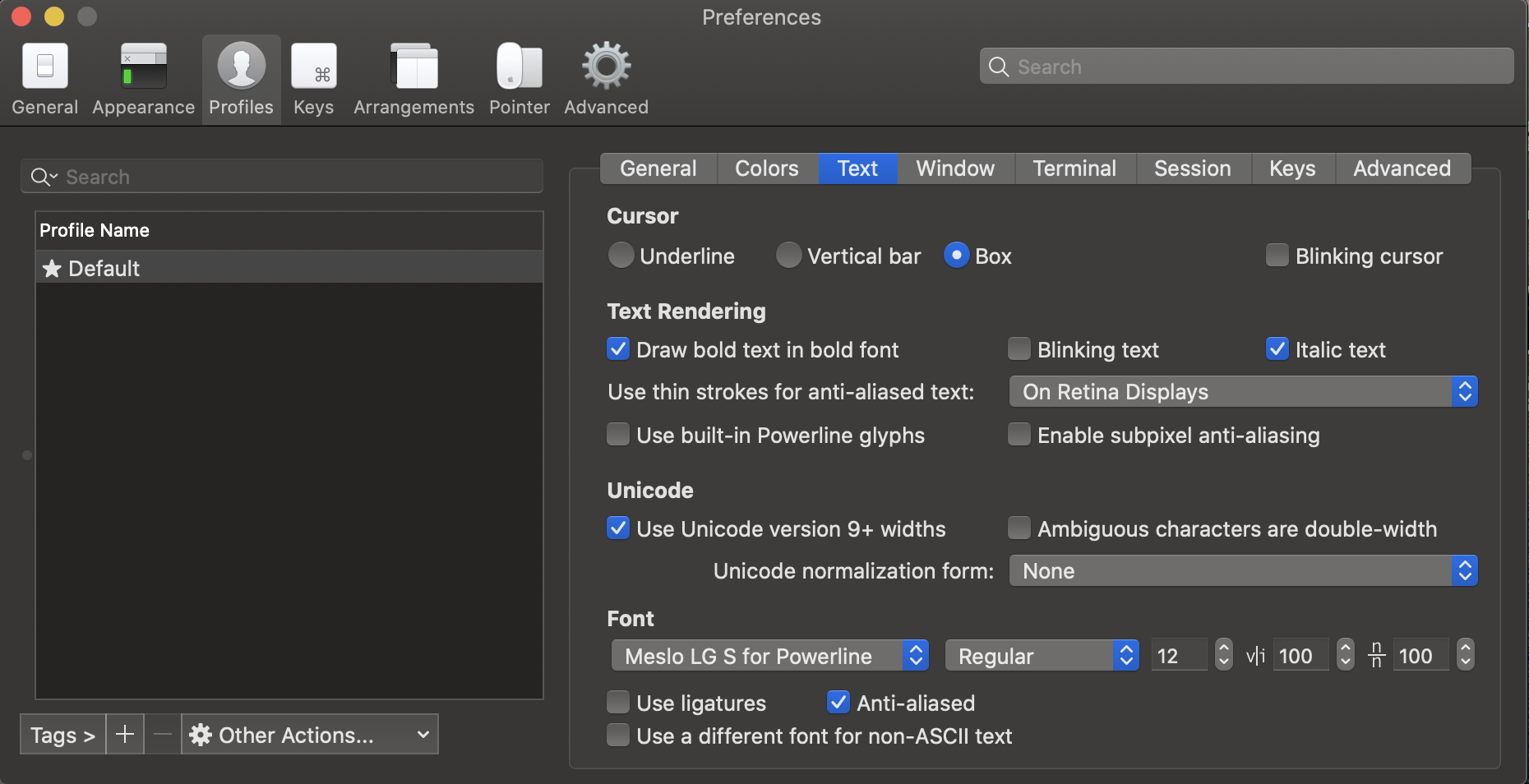Click the vertical spacing field 100
Image resolution: width=1529 pixels, height=784 pixels.
pos(1420,656)
